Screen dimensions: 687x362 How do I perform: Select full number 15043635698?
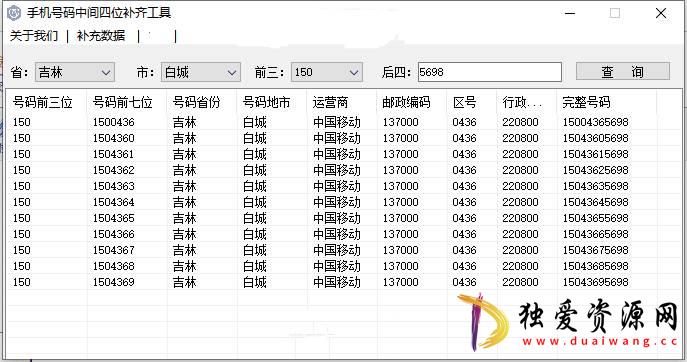click(595, 186)
